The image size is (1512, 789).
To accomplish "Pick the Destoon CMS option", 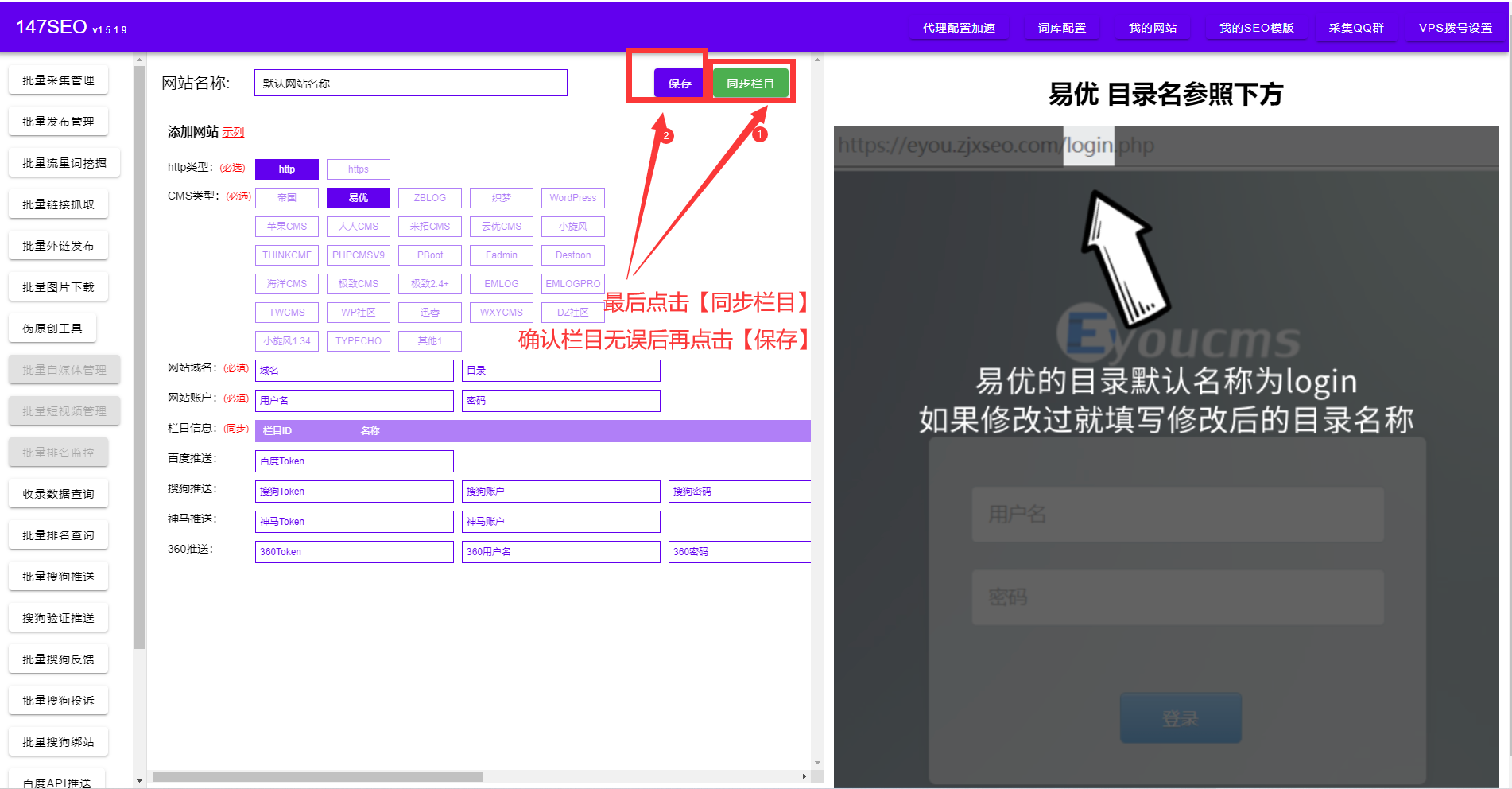I will pyautogui.click(x=573, y=255).
